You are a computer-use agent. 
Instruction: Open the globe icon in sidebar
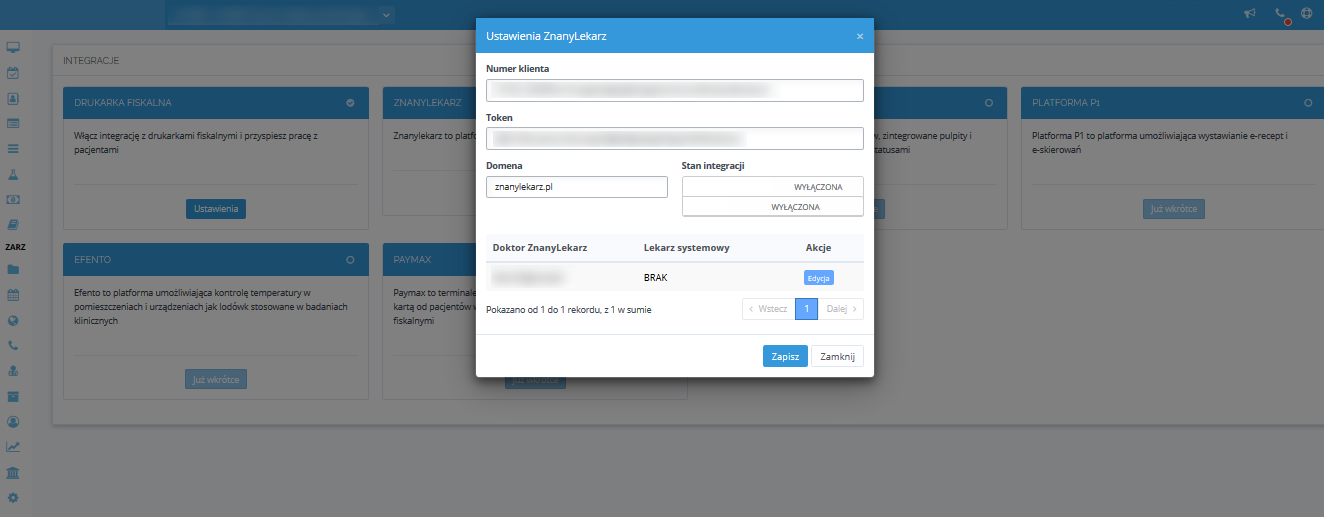click(x=14, y=320)
